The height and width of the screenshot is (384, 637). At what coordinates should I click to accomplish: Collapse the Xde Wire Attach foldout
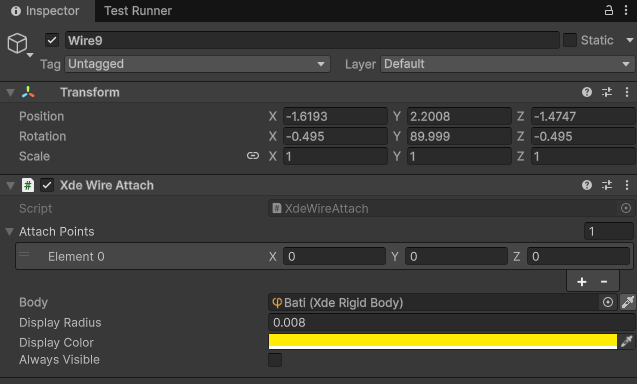(x=10, y=186)
